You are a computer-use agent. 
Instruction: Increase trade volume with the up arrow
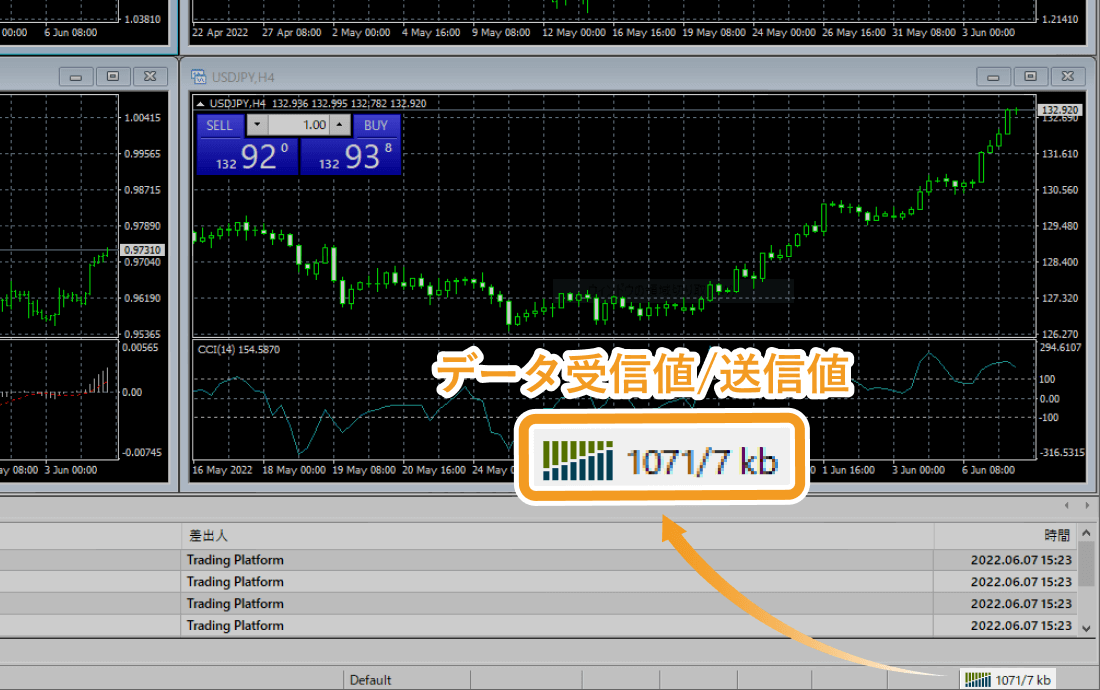click(x=340, y=125)
